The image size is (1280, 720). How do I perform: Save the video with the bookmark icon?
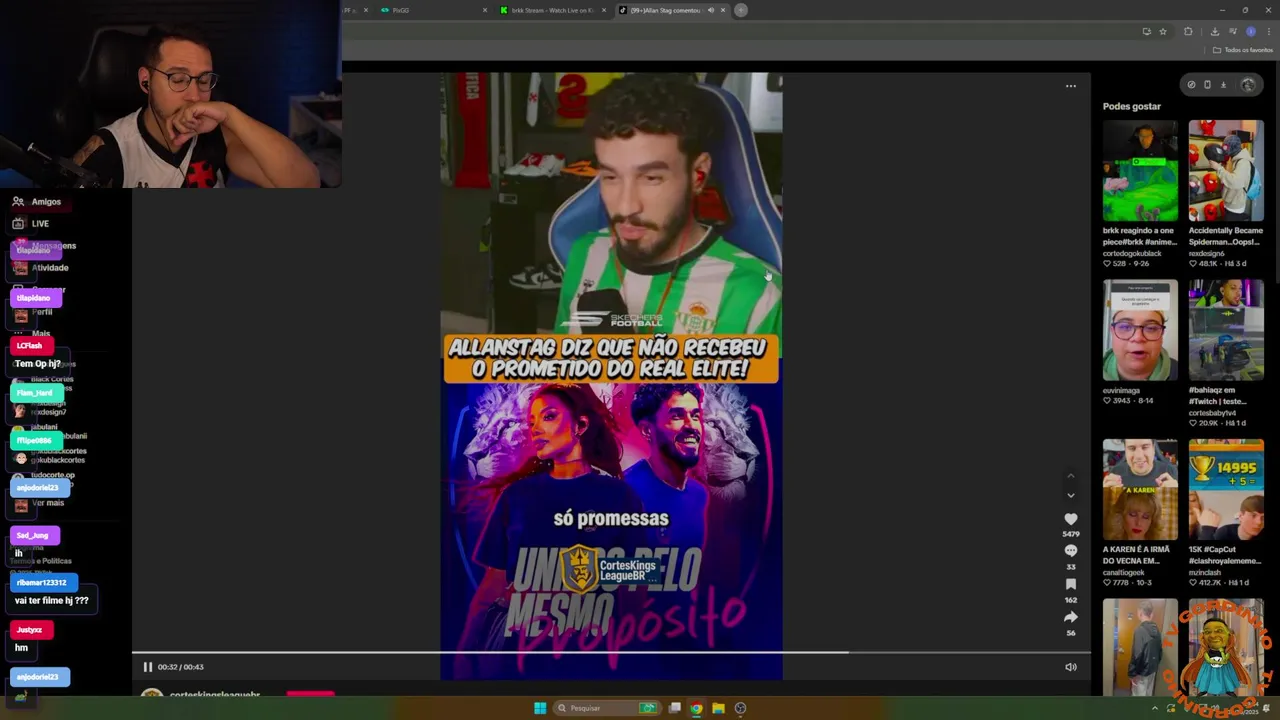1070,584
